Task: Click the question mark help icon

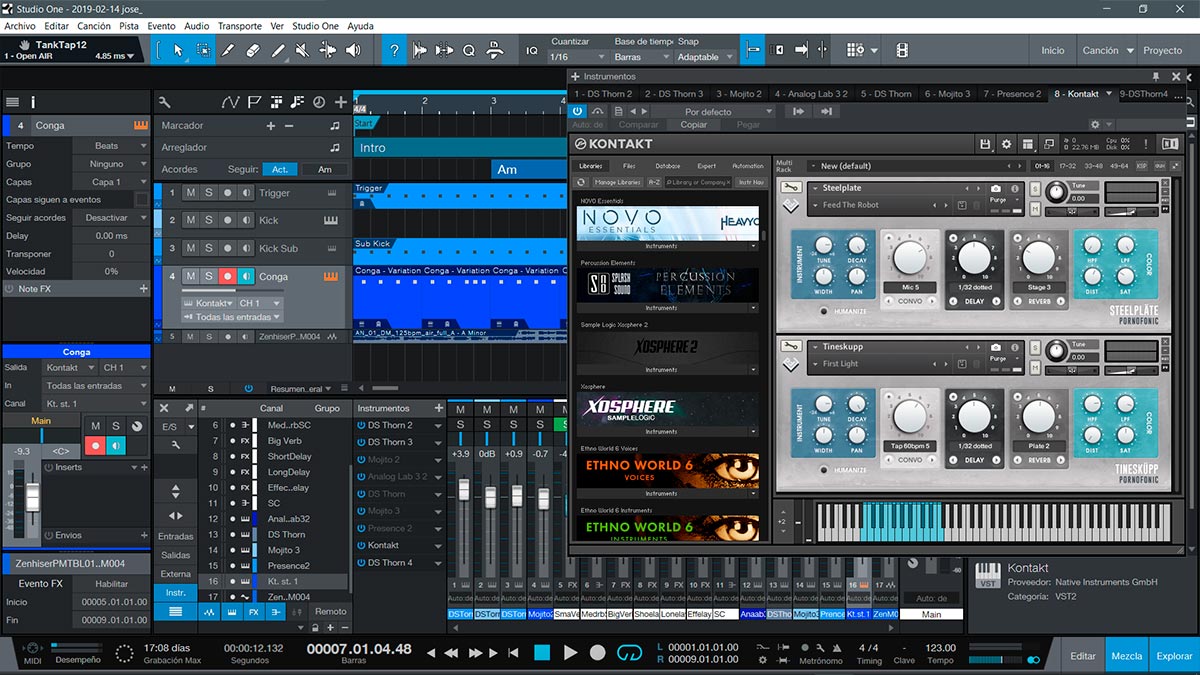Action: 394,49
